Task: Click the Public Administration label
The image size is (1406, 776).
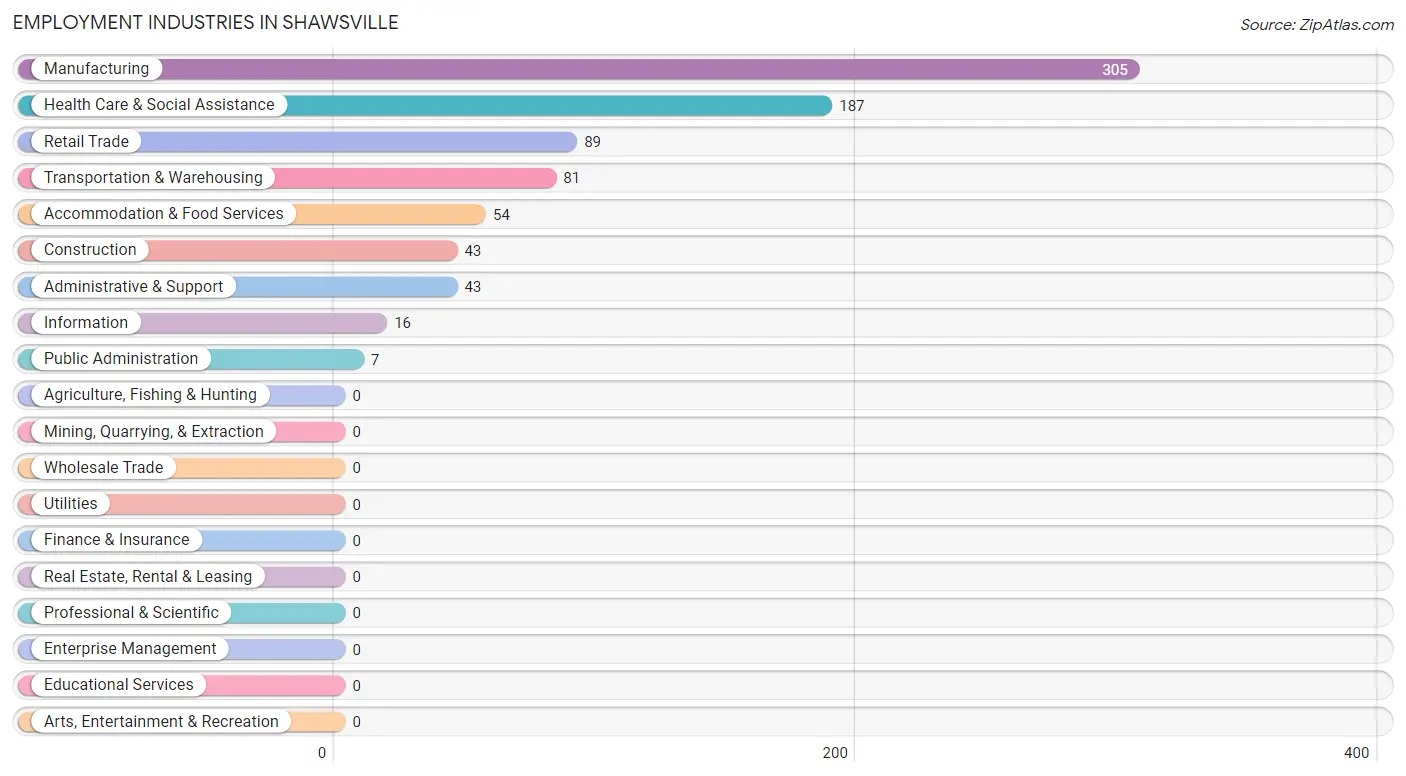Action: click(x=121, y=359)
